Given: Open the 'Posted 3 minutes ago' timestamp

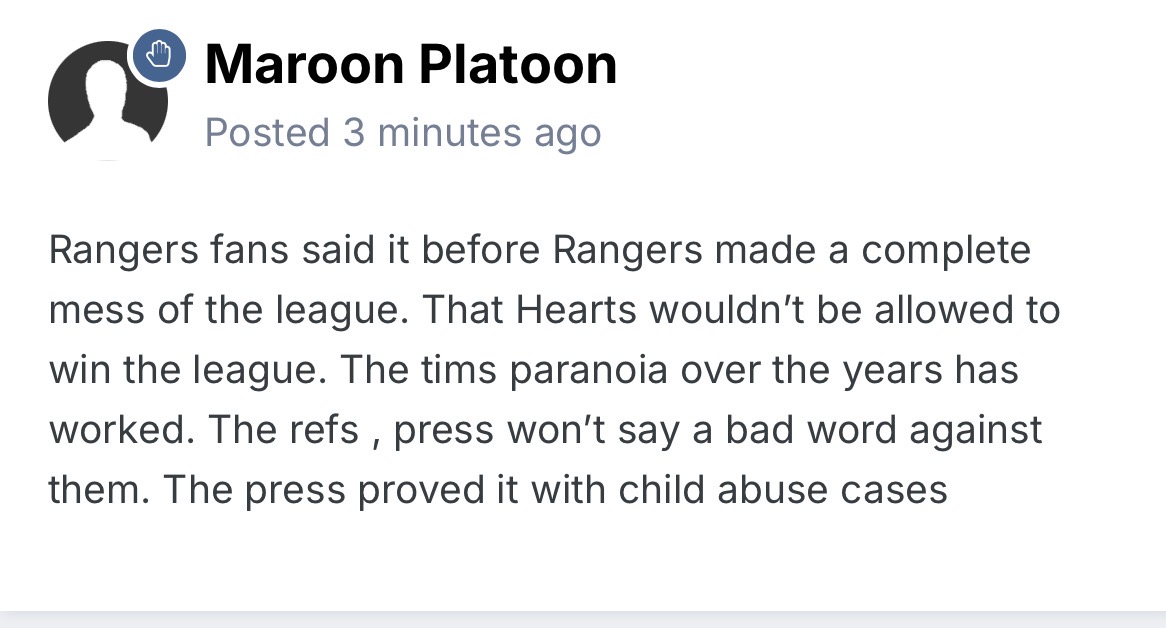Looking at the screenshot, I should 402,134.
